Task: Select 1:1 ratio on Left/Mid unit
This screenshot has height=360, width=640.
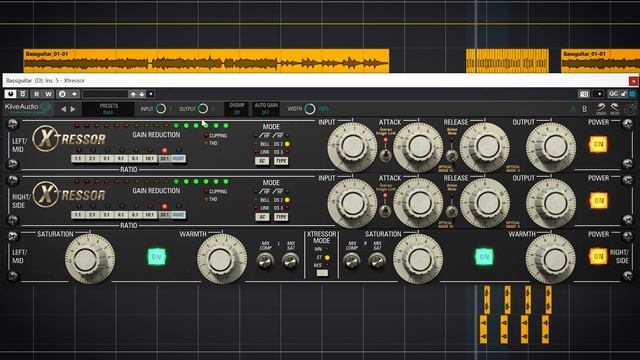Action: click(78, 158)
